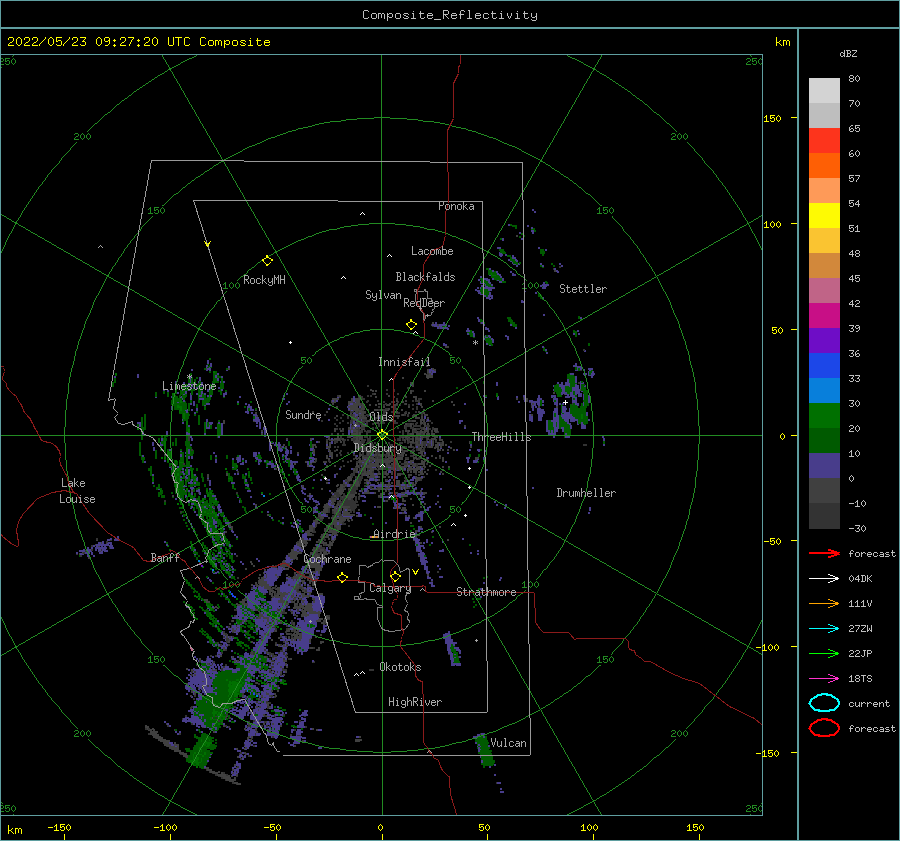Select the purple 39 dBZ color swatch
900x841 pixels.
pyautogui.click(x=824, y=340)
